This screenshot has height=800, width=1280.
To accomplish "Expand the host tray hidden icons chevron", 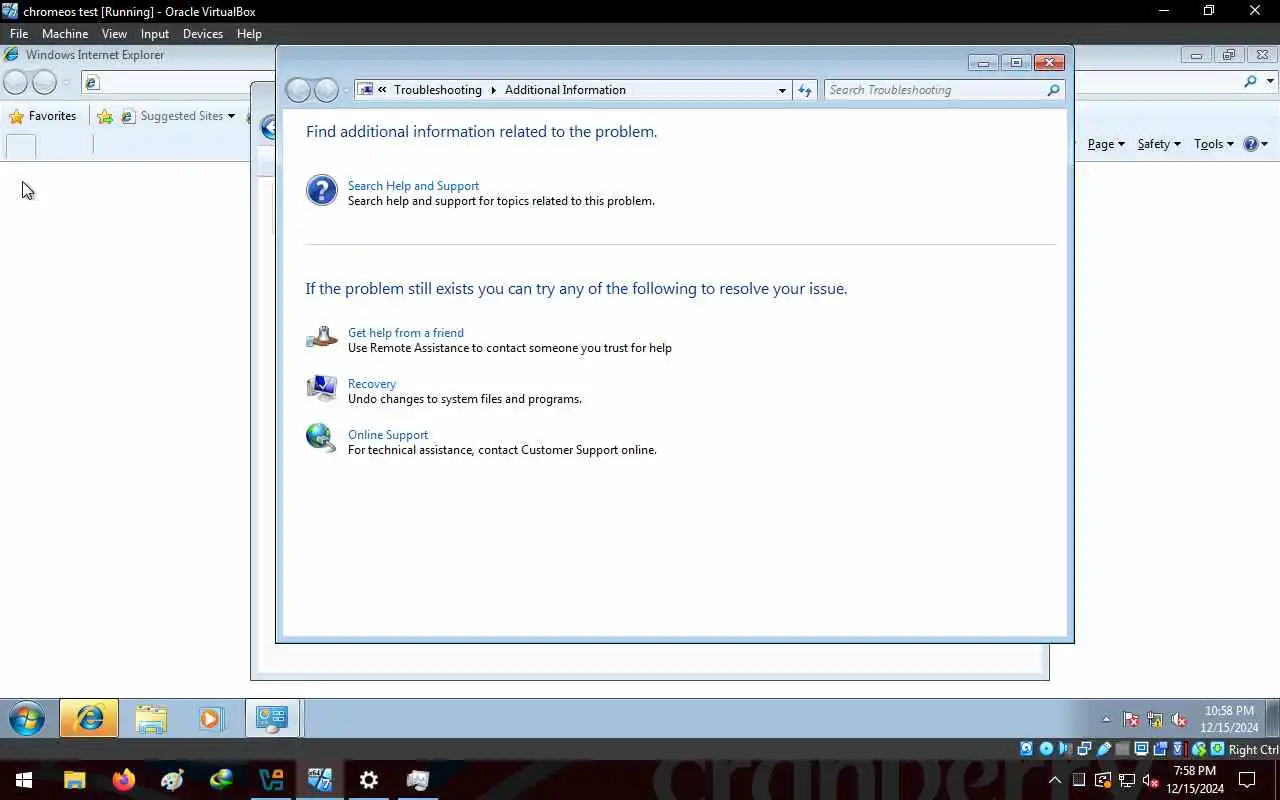I will pyautogui.click(x=1055, y=780).
